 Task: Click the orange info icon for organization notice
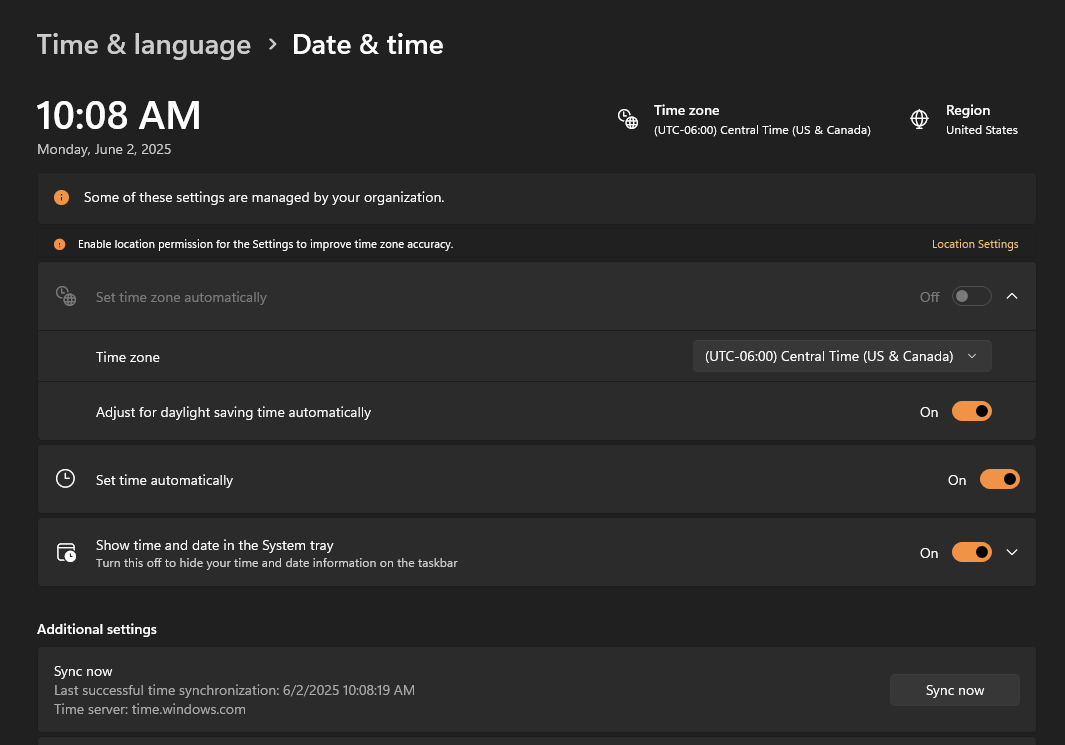pos(61,198)
